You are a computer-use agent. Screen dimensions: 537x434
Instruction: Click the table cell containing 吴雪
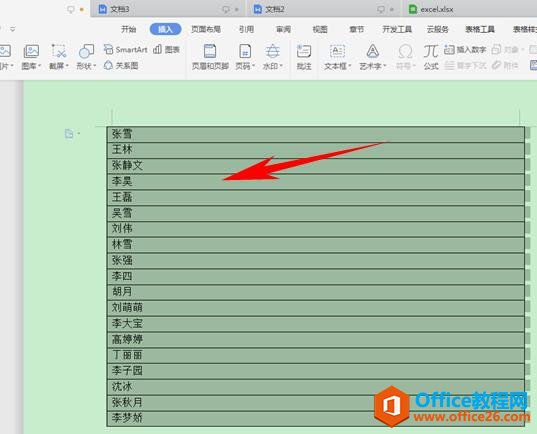point(315,213)
